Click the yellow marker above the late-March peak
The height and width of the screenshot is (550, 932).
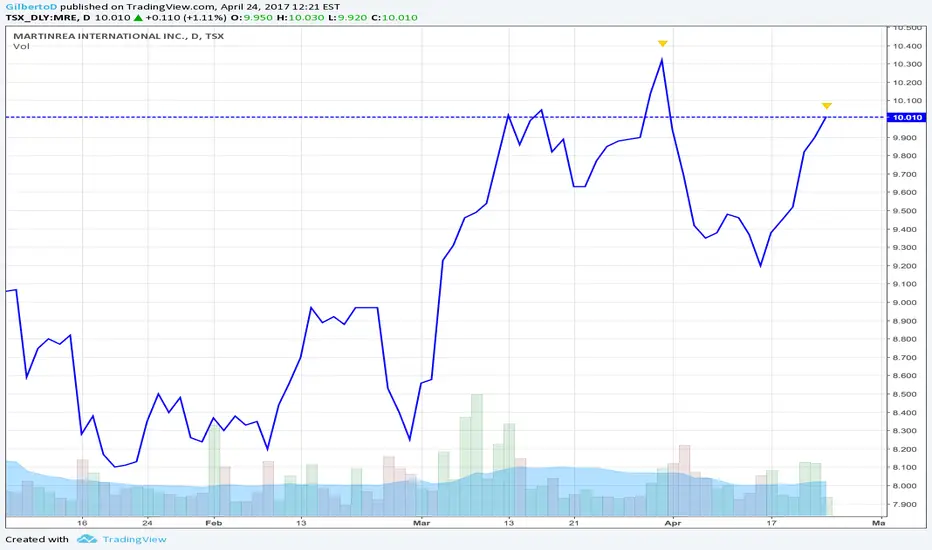663,43
